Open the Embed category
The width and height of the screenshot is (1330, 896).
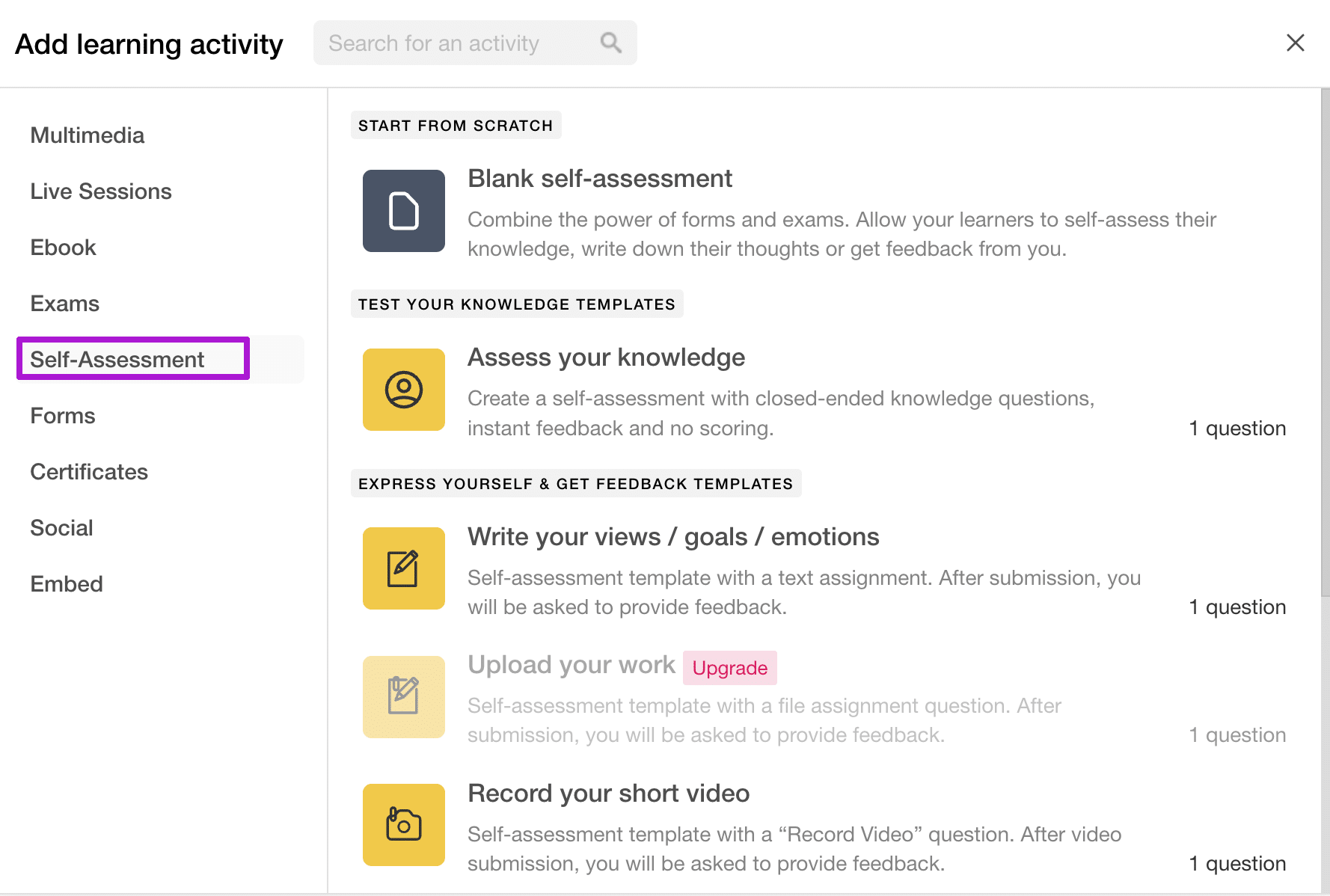(x=67, y=584)
